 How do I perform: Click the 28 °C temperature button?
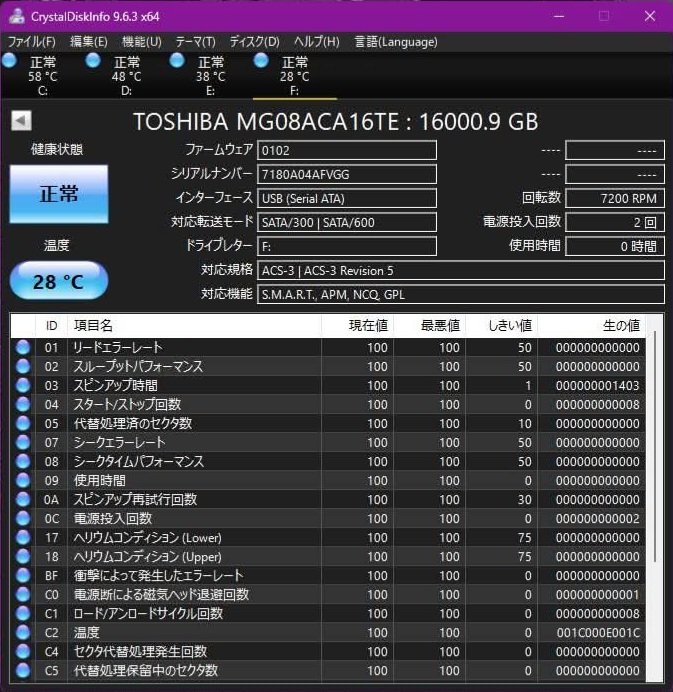58,282
